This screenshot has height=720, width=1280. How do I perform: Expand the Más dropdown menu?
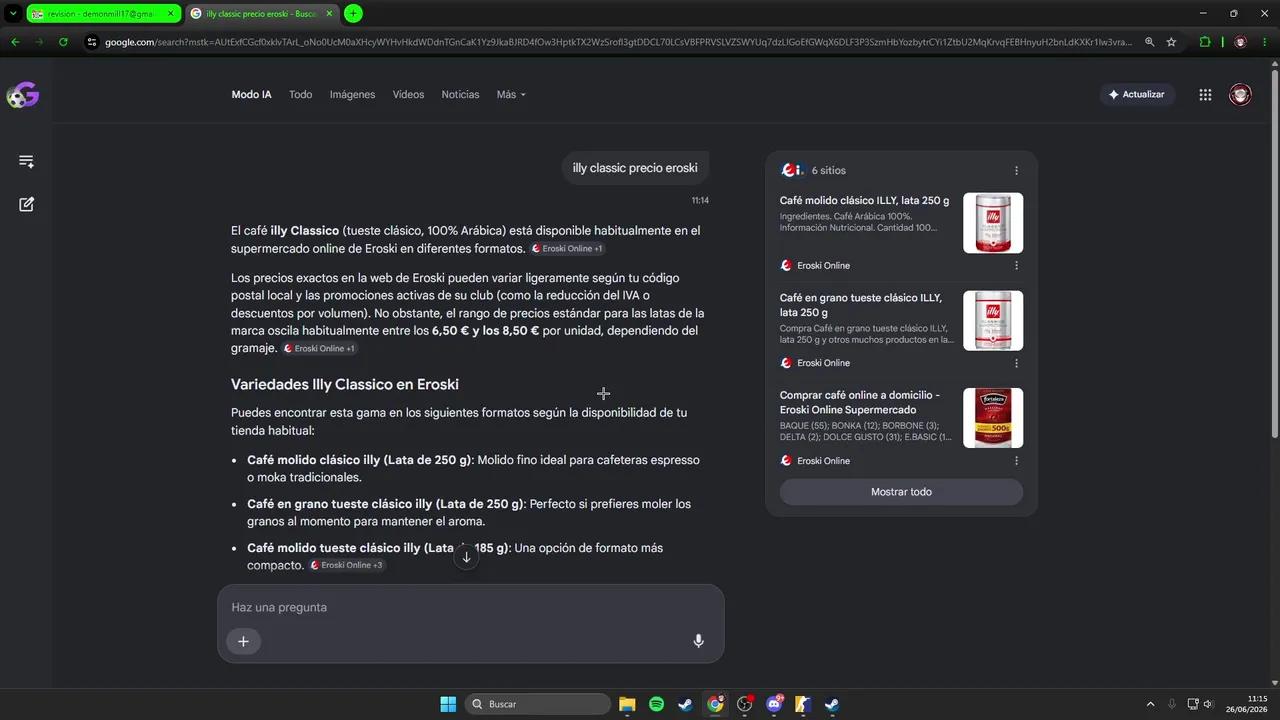(x=511, y=95)
